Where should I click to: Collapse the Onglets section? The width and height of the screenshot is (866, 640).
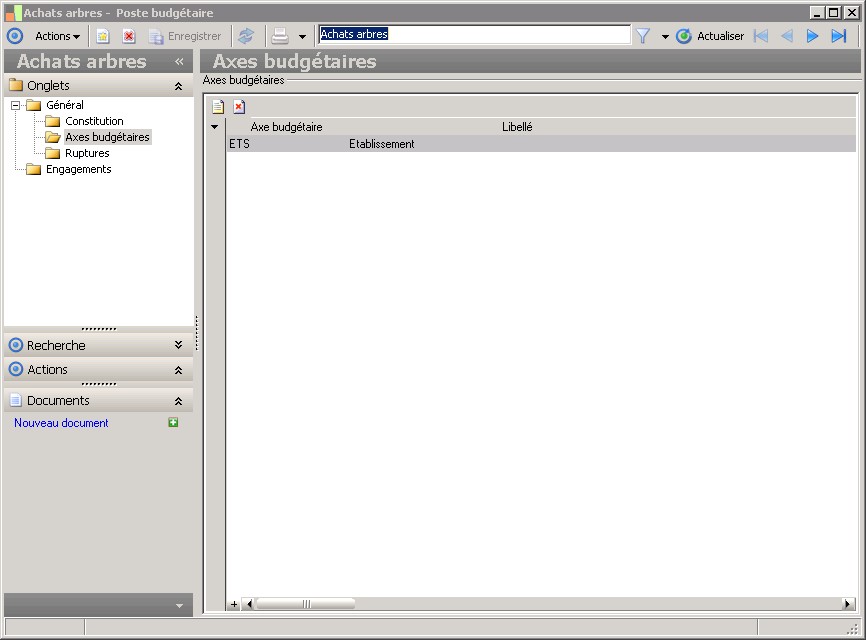[178, 86]
